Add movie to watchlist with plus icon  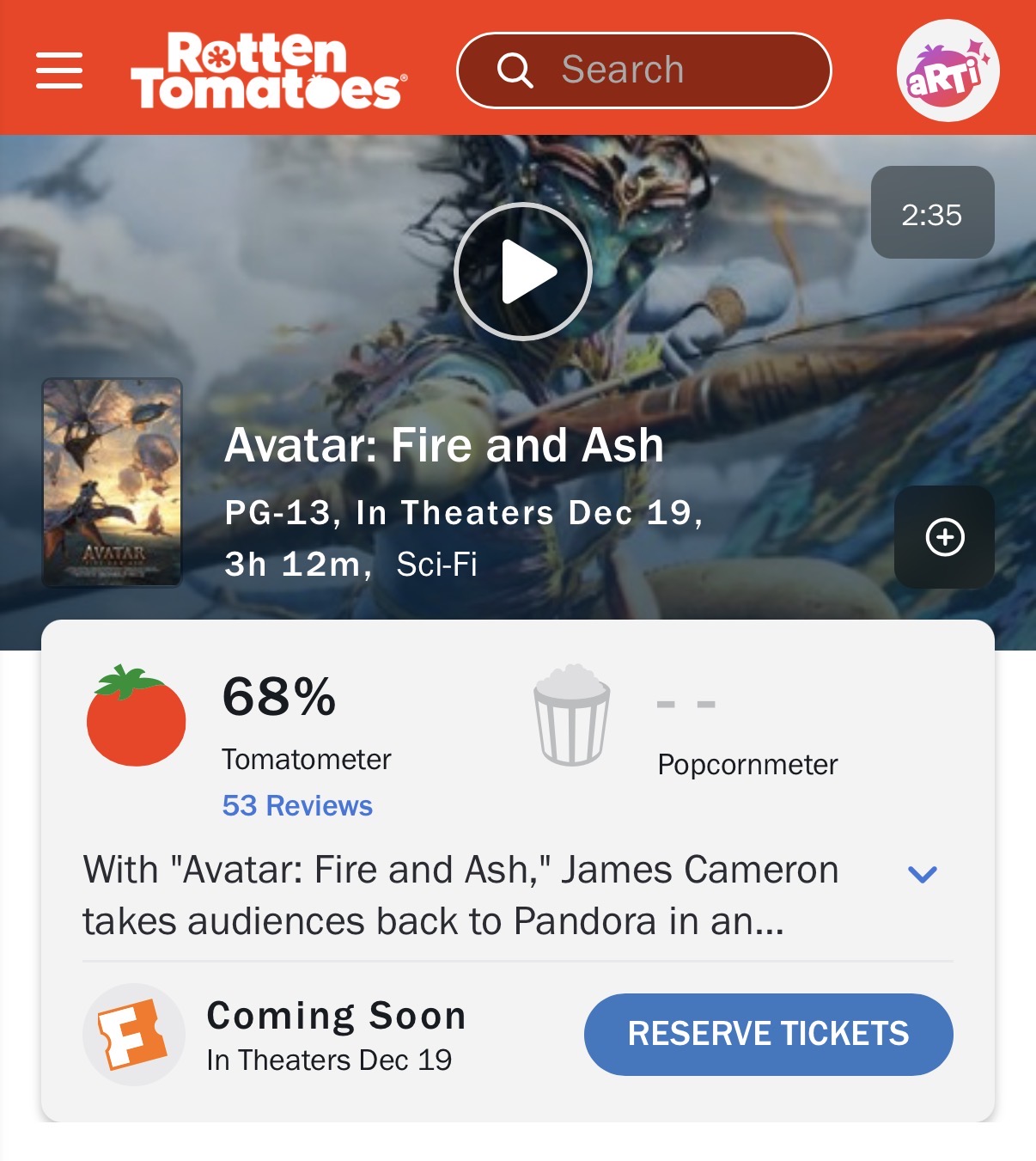[944, 537]
